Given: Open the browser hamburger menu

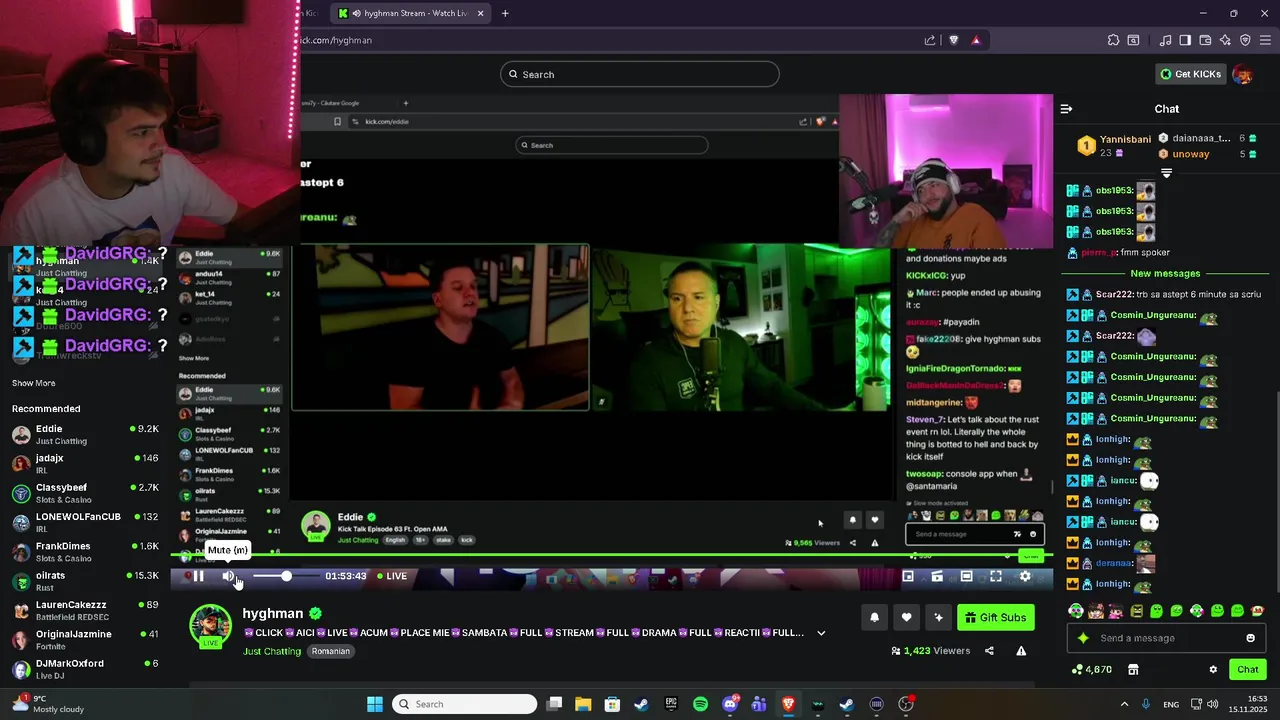Looking at the screenshot, I should pos(1265,40).
